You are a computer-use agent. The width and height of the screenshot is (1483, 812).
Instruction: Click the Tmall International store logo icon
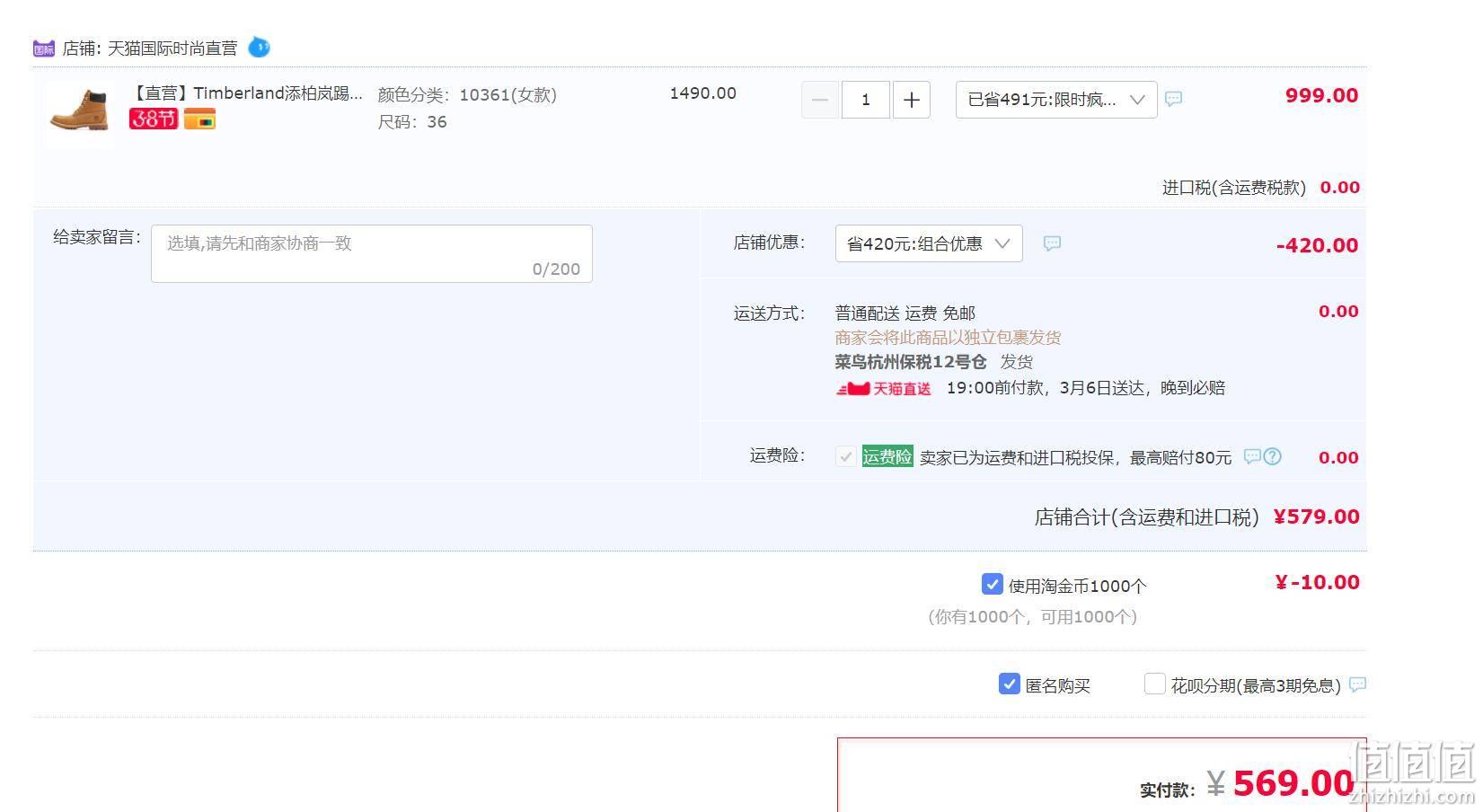point(43,48)
